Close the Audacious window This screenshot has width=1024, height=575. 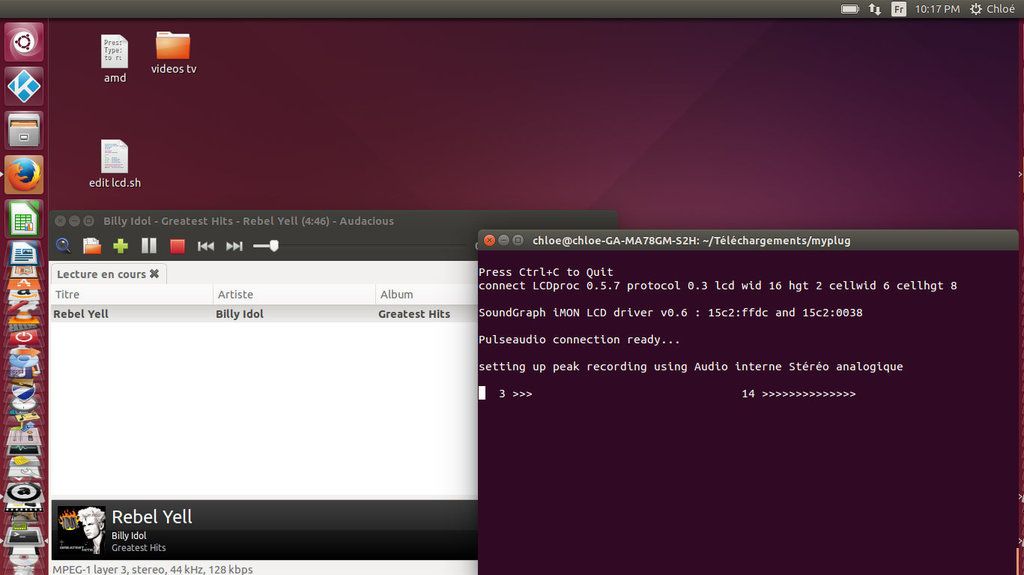[x=60, y=221]
